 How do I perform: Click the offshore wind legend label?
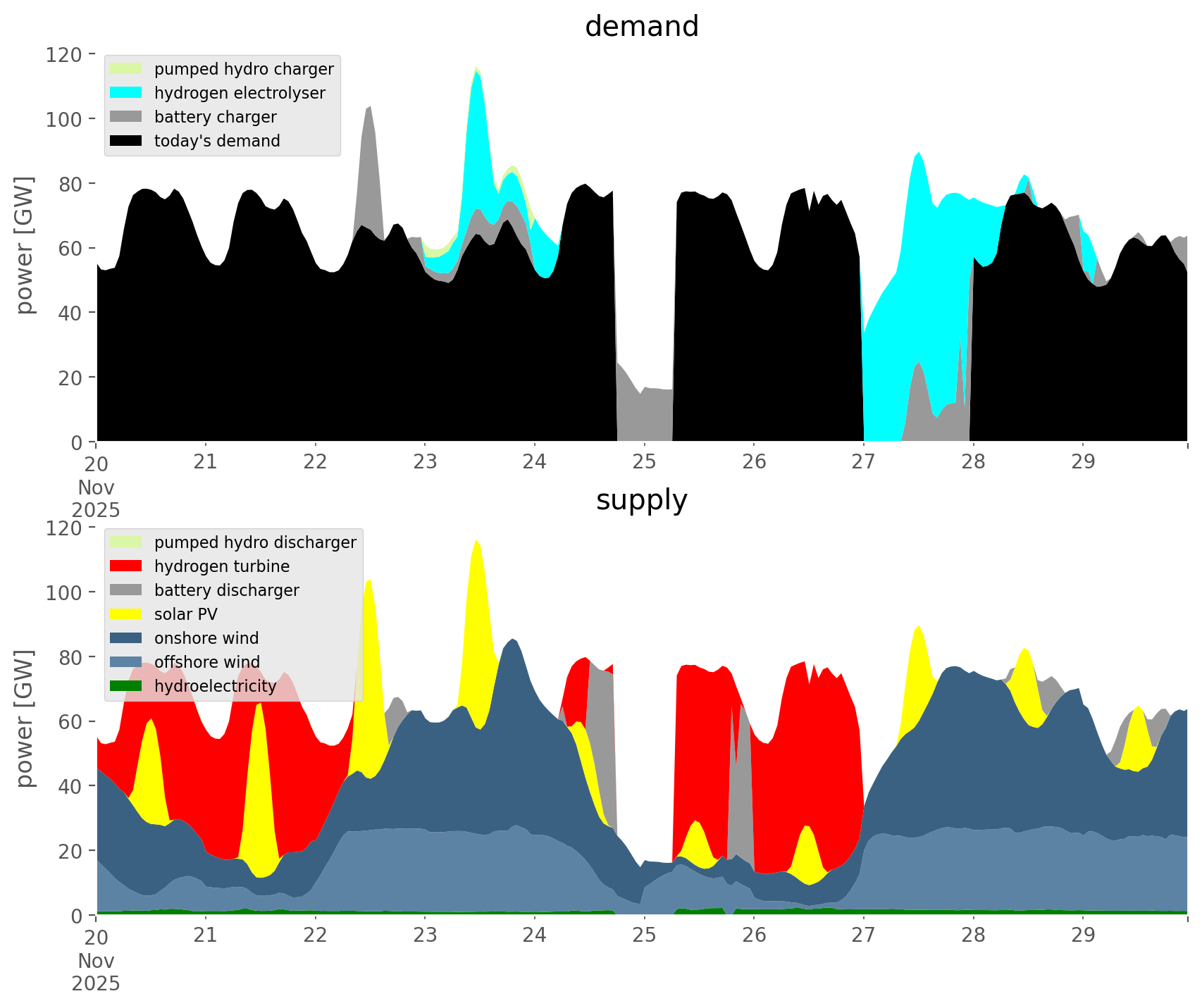(207, 662)
